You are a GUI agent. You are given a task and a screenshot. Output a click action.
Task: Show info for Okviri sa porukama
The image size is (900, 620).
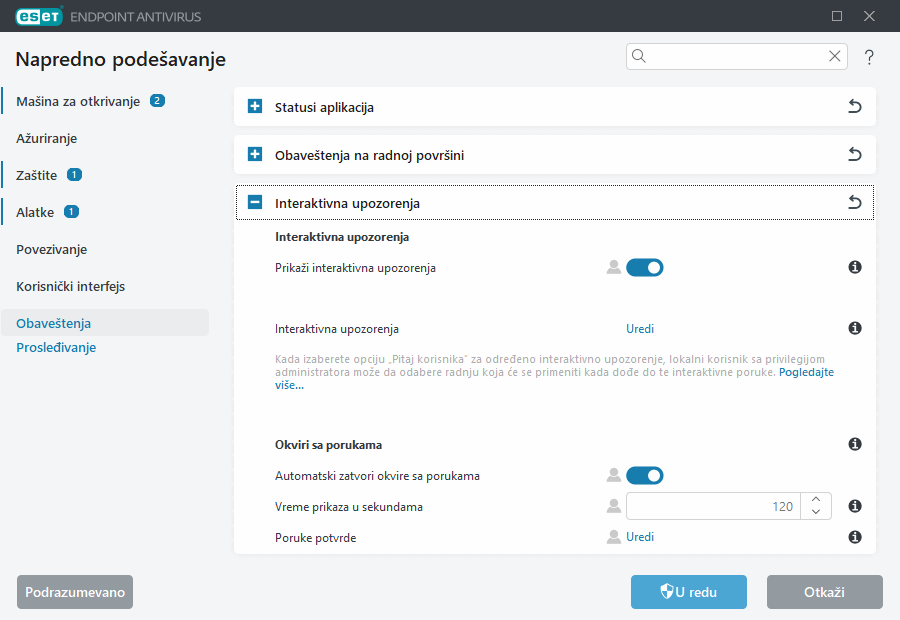(855, 444)
